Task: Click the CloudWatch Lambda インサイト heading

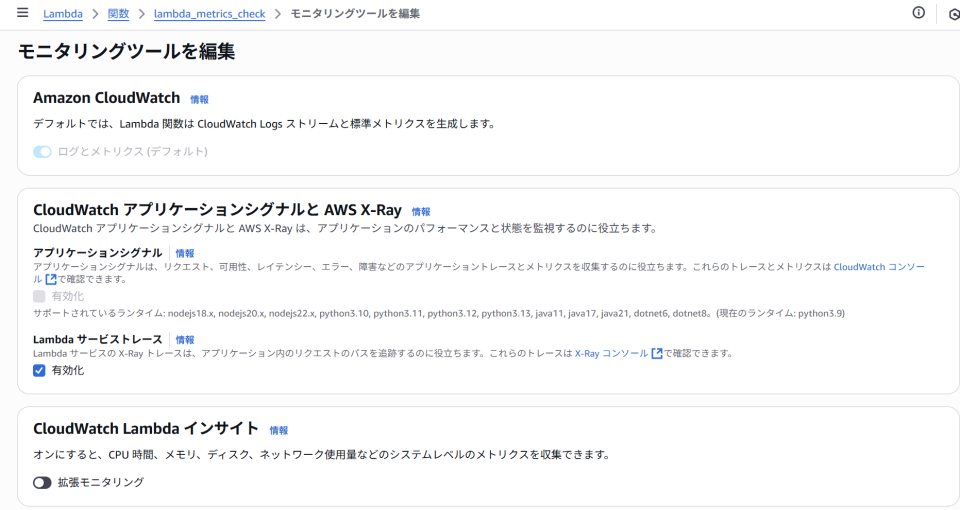Action: pyautogui.click(x=146, y=429)
